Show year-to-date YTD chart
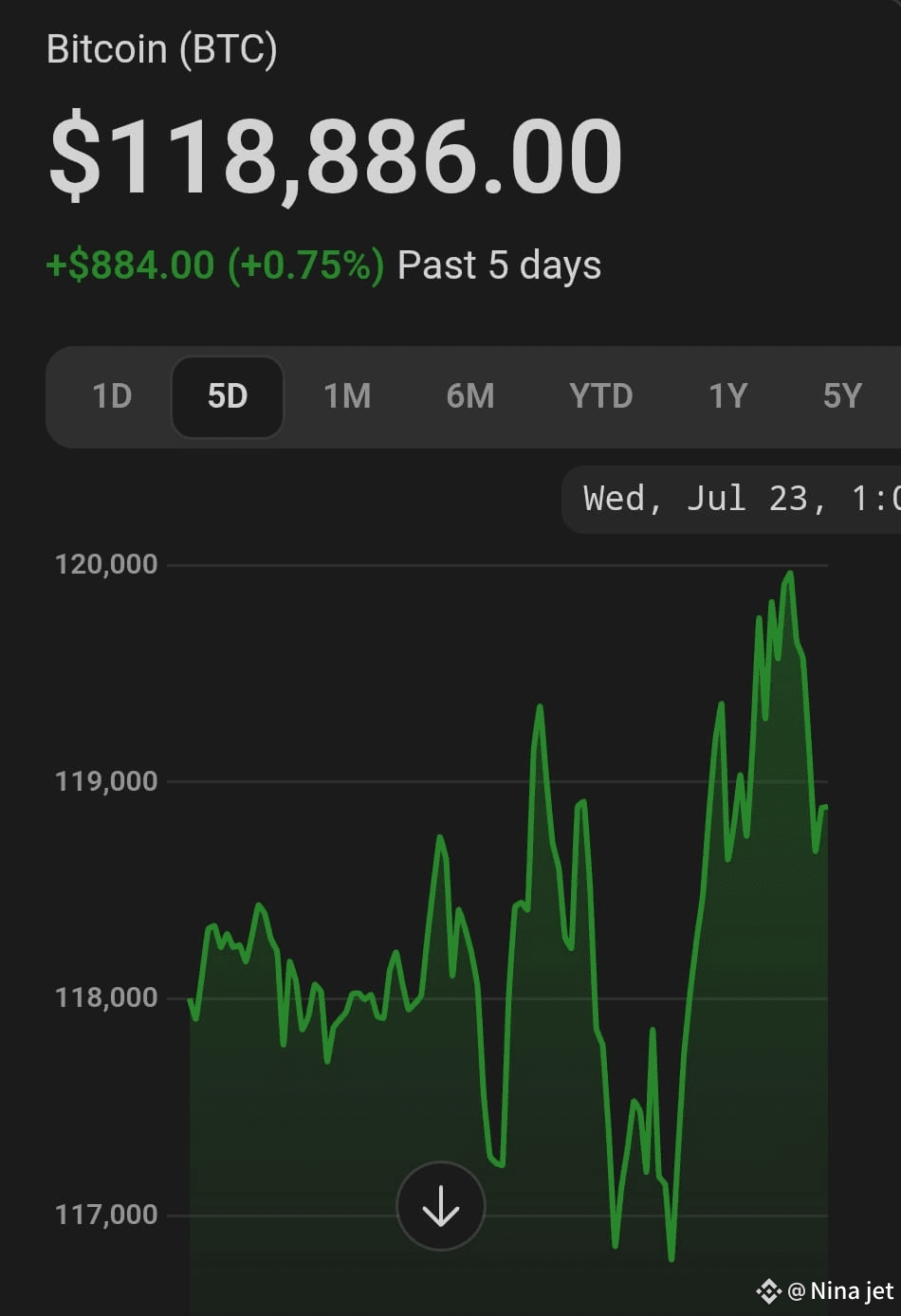Screen dimensions: 901x1316 pyautogui.click(x=601, y=395)
